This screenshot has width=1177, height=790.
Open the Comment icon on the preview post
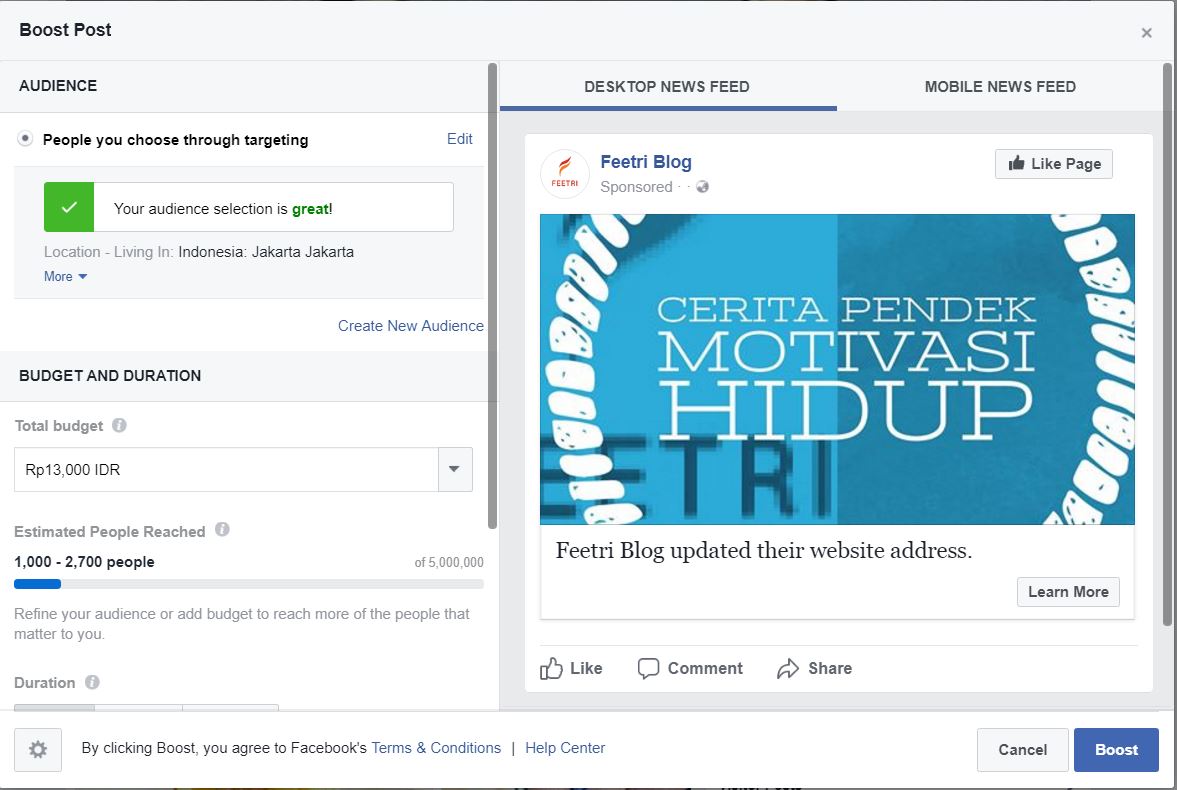[x=649, y=667]
